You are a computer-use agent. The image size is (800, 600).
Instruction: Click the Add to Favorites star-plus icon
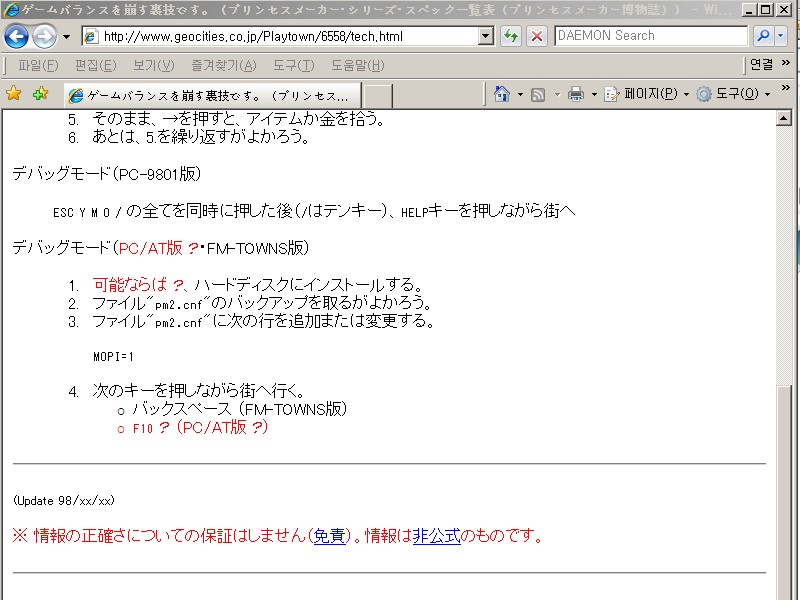click(40, 94)
